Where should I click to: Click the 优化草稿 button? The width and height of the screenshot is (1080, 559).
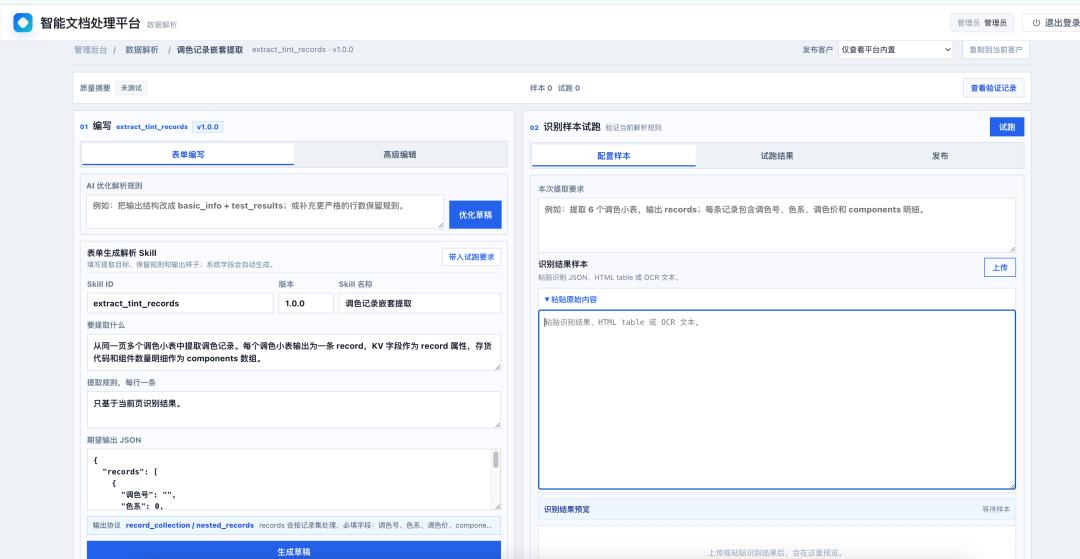tap(475, 215)
